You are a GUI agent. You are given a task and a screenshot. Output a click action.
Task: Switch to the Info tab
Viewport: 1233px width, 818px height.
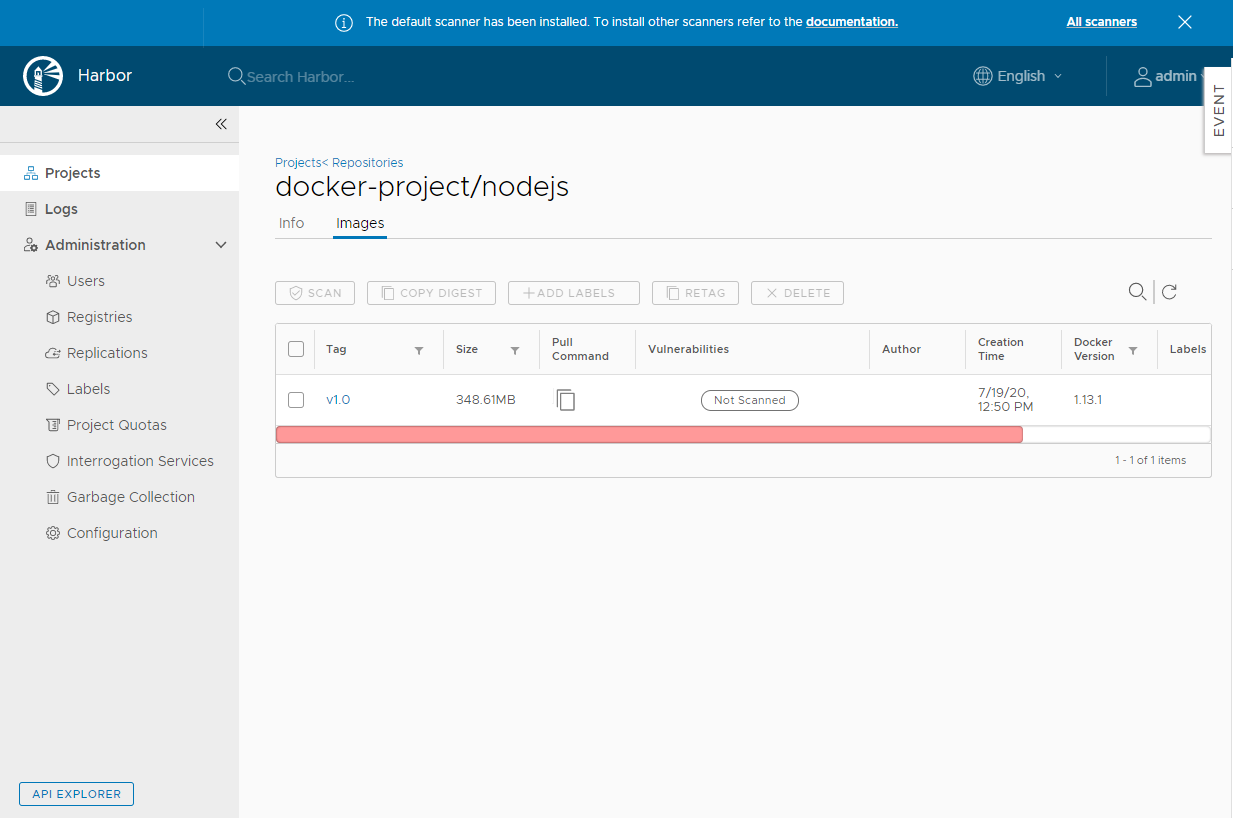[291, 223]
